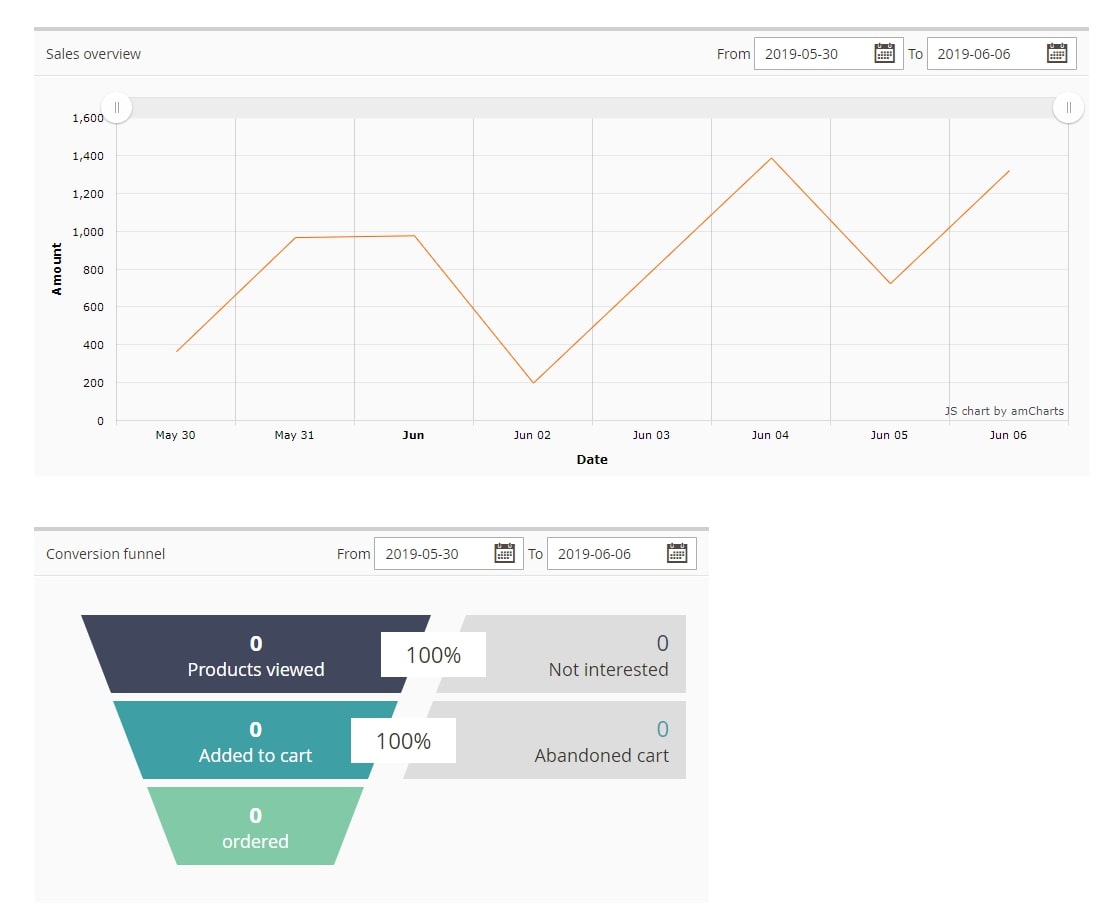The width and height of the screenshot is (1114, 924).
Task: Open the calendar picker for Conversion funnel From date
Action: tap(504, 553)
